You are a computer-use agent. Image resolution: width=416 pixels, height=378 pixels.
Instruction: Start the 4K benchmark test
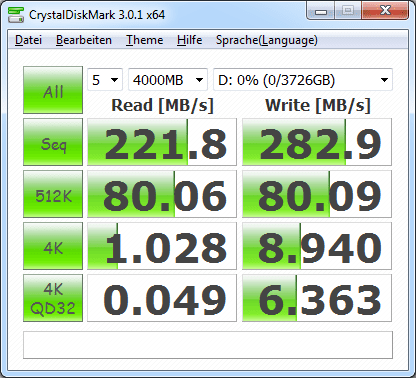(x=53, y=246)
